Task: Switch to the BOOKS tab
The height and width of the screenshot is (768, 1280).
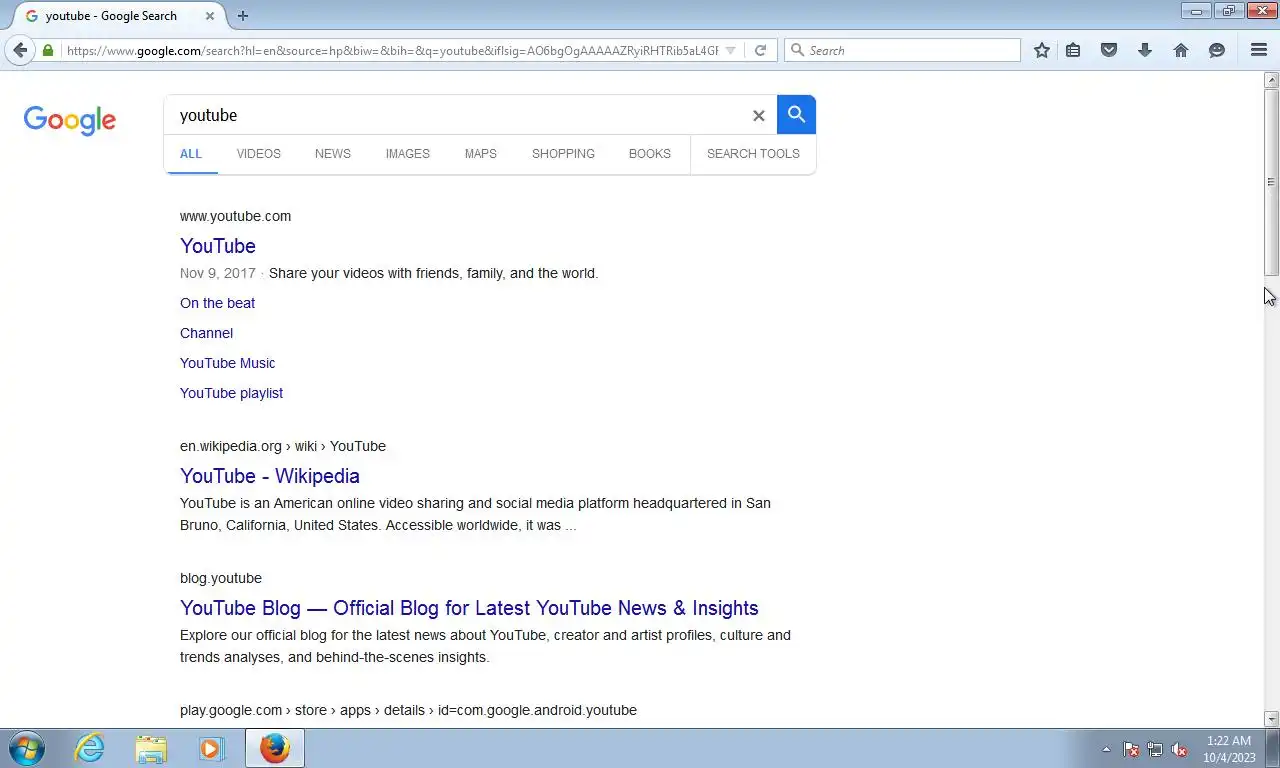Action: [x=650, y=154]
